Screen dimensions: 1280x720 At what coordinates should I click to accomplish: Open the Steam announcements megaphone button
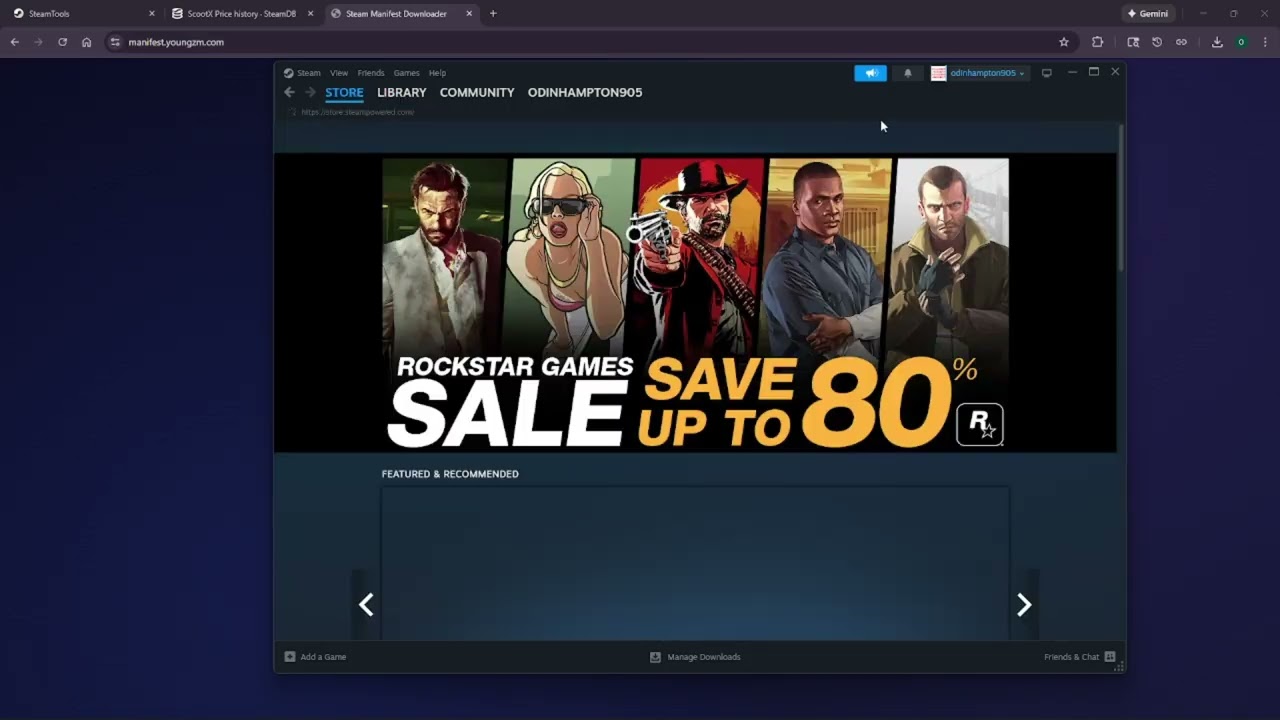pyautogui.click(x=870, y=73)
